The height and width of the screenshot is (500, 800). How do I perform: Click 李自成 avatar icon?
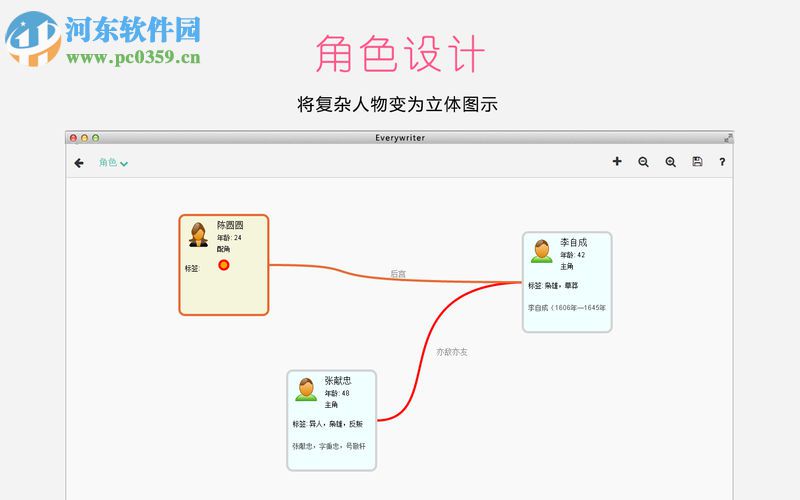click(x=541, y=252)
